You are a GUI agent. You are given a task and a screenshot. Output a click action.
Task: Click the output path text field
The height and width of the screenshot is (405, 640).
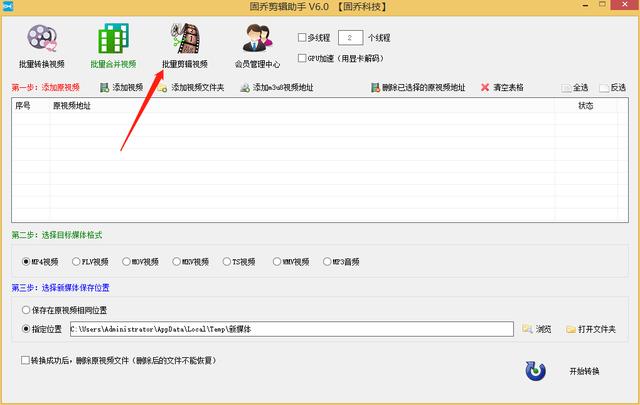coord(290,329)
